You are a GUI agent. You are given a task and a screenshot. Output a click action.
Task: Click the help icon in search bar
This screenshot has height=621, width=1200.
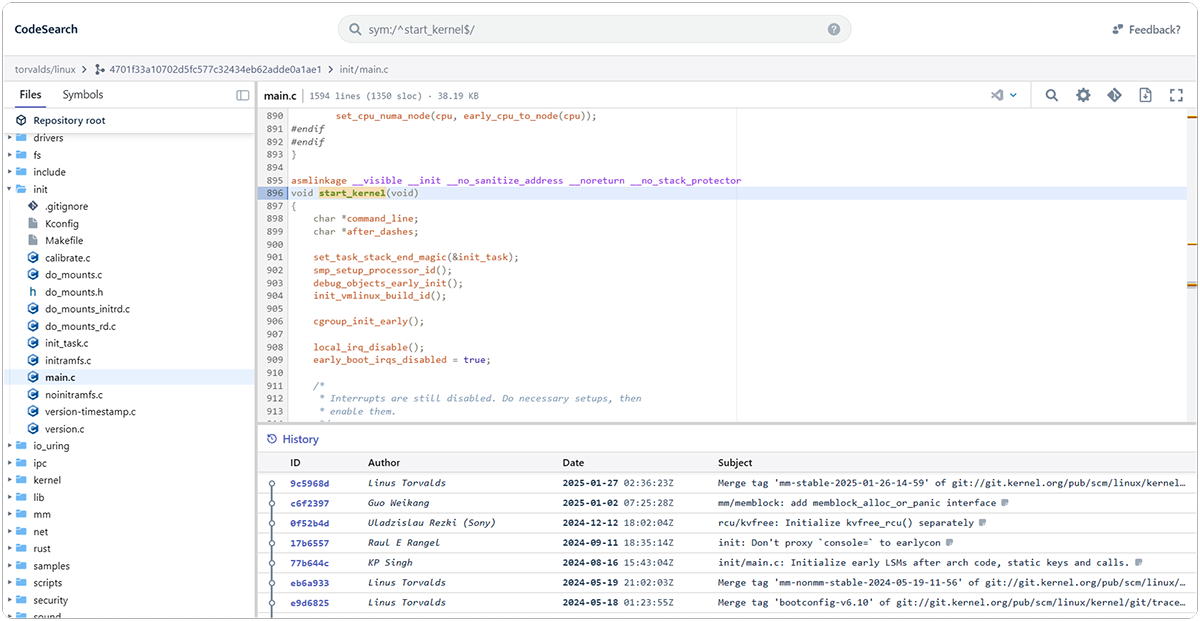point(834,29)
